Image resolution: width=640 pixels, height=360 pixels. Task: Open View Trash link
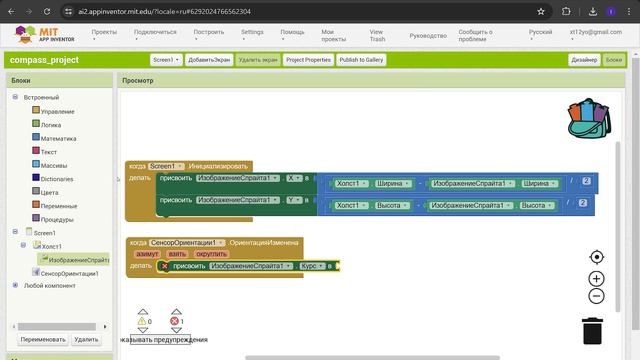377,36
